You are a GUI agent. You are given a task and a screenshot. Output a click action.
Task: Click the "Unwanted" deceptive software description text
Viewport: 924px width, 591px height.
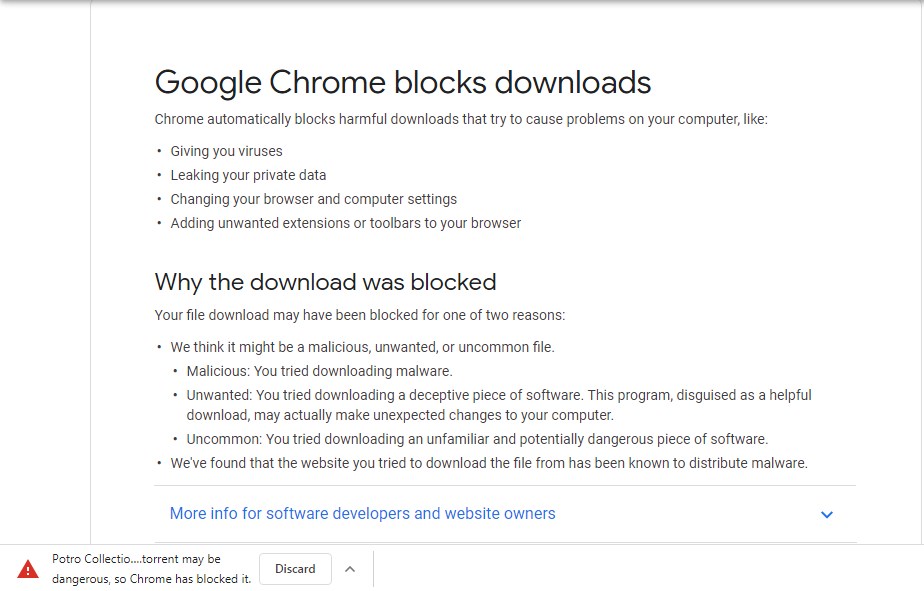(499, 394)
